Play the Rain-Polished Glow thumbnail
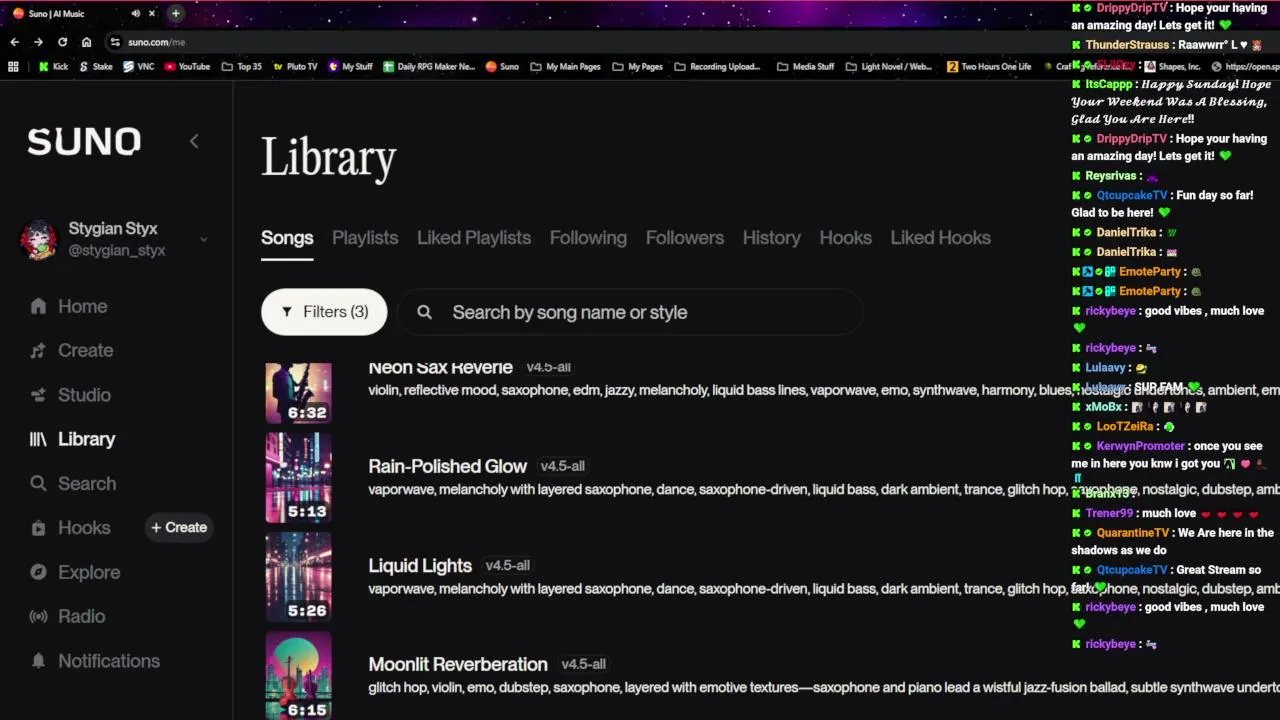Screen dimensions: 1280x720 point(298,477)
